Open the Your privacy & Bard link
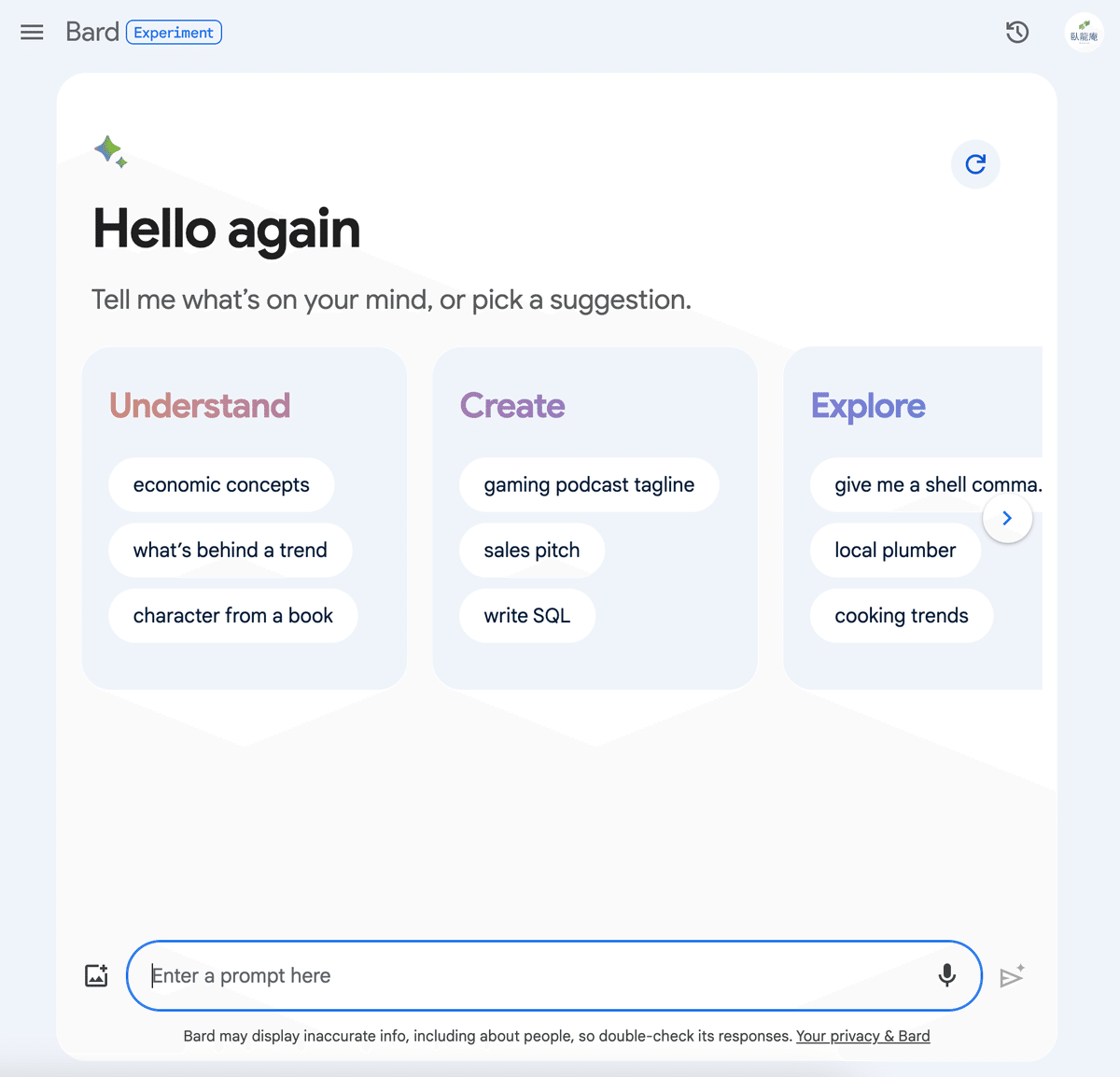 [862, 1036]
